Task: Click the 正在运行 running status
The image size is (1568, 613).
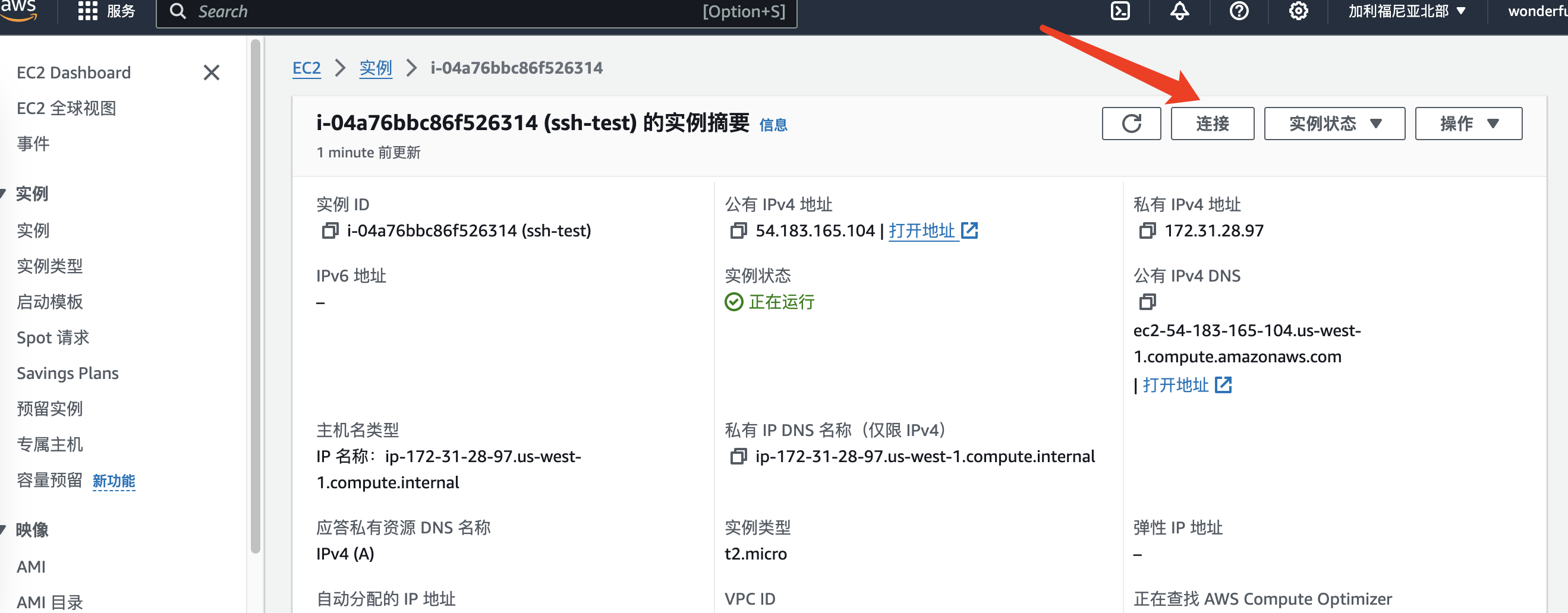Action: [x=770, y=302]
